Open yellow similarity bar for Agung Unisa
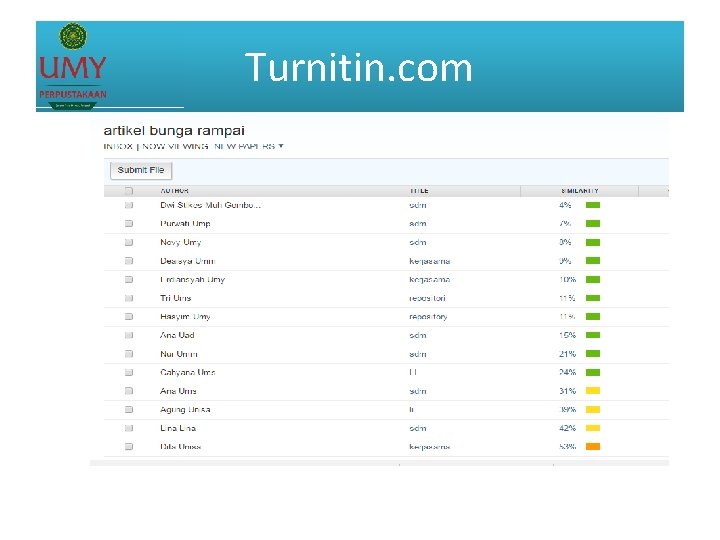The image size is (720, 540). click(x=593, y=410)
